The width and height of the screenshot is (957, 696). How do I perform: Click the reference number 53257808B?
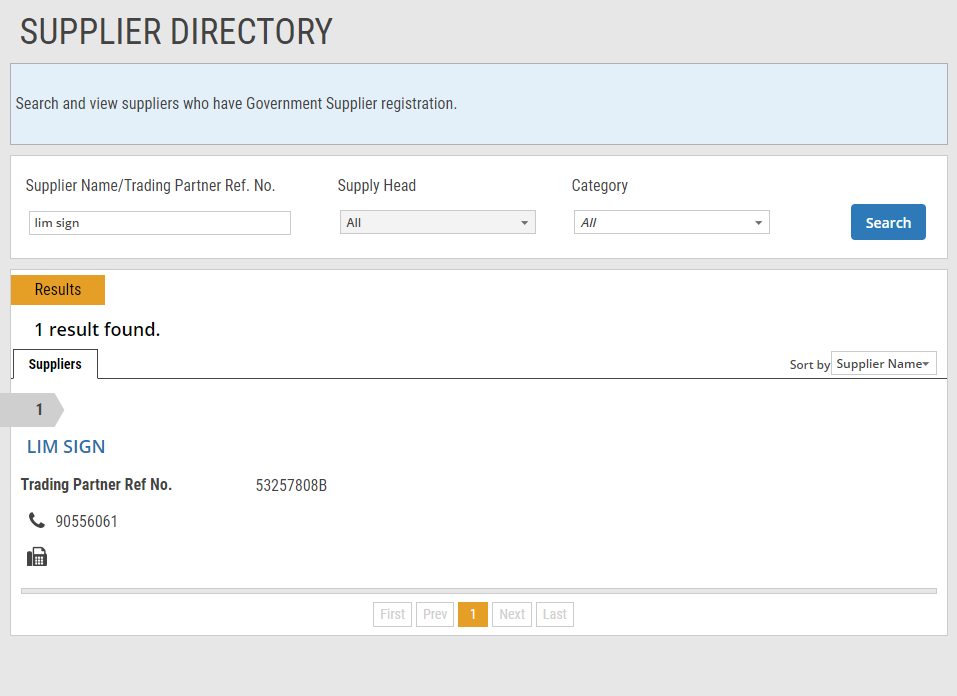click(291, 486)
